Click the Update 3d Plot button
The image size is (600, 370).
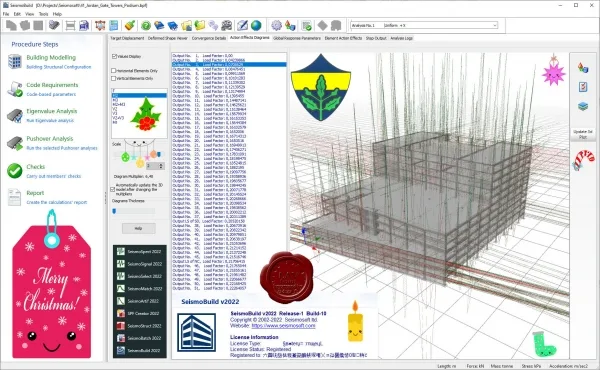(582, 134)
